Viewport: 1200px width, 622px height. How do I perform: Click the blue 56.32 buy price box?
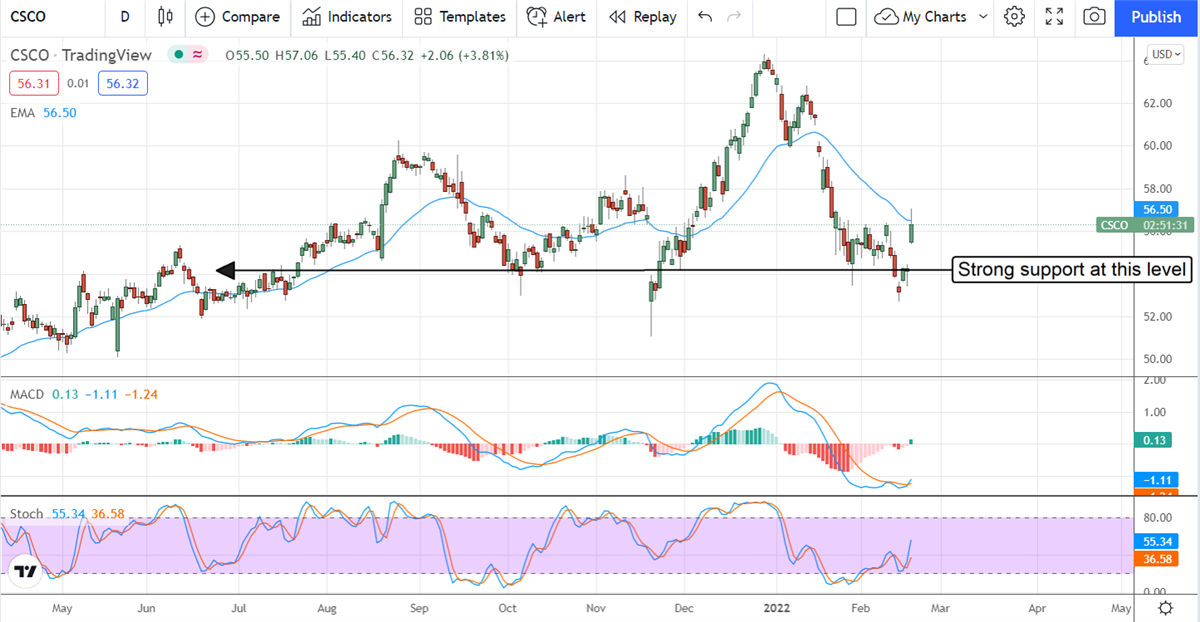coord(123,85)
